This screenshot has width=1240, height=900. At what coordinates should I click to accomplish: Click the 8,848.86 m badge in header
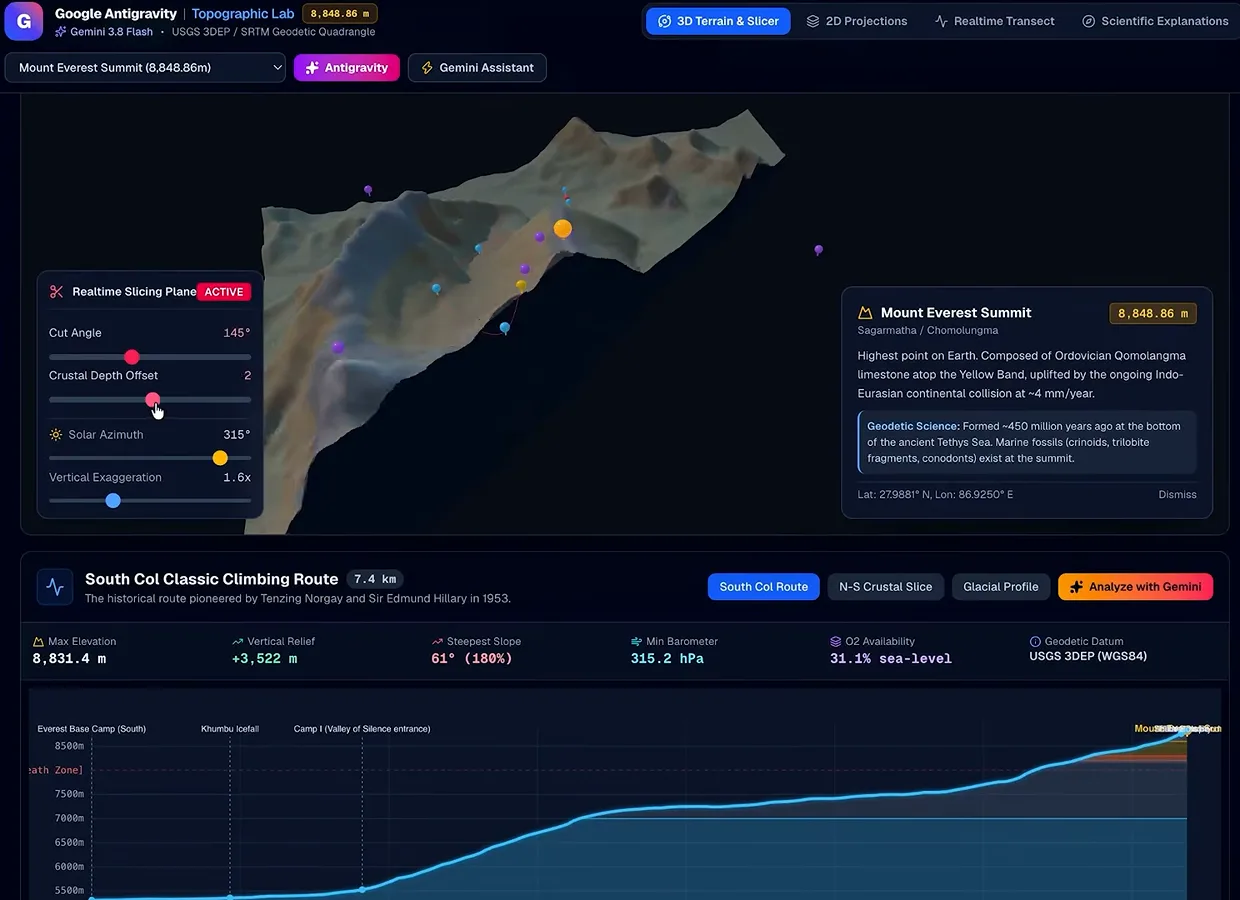340,14
